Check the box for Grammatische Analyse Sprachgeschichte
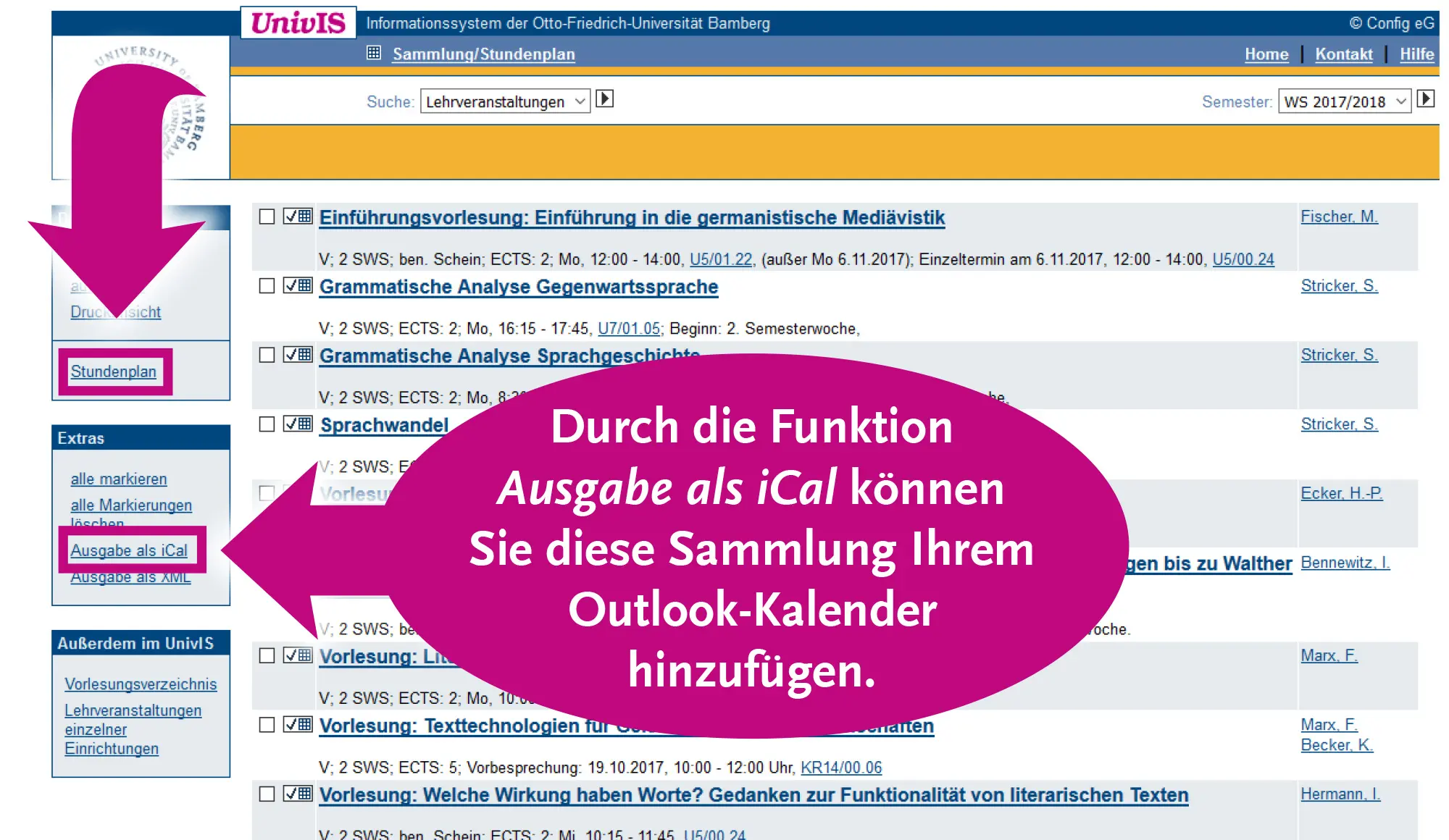Image resolution: width=1449 pixels, height=840 pixels. point(267,355)
